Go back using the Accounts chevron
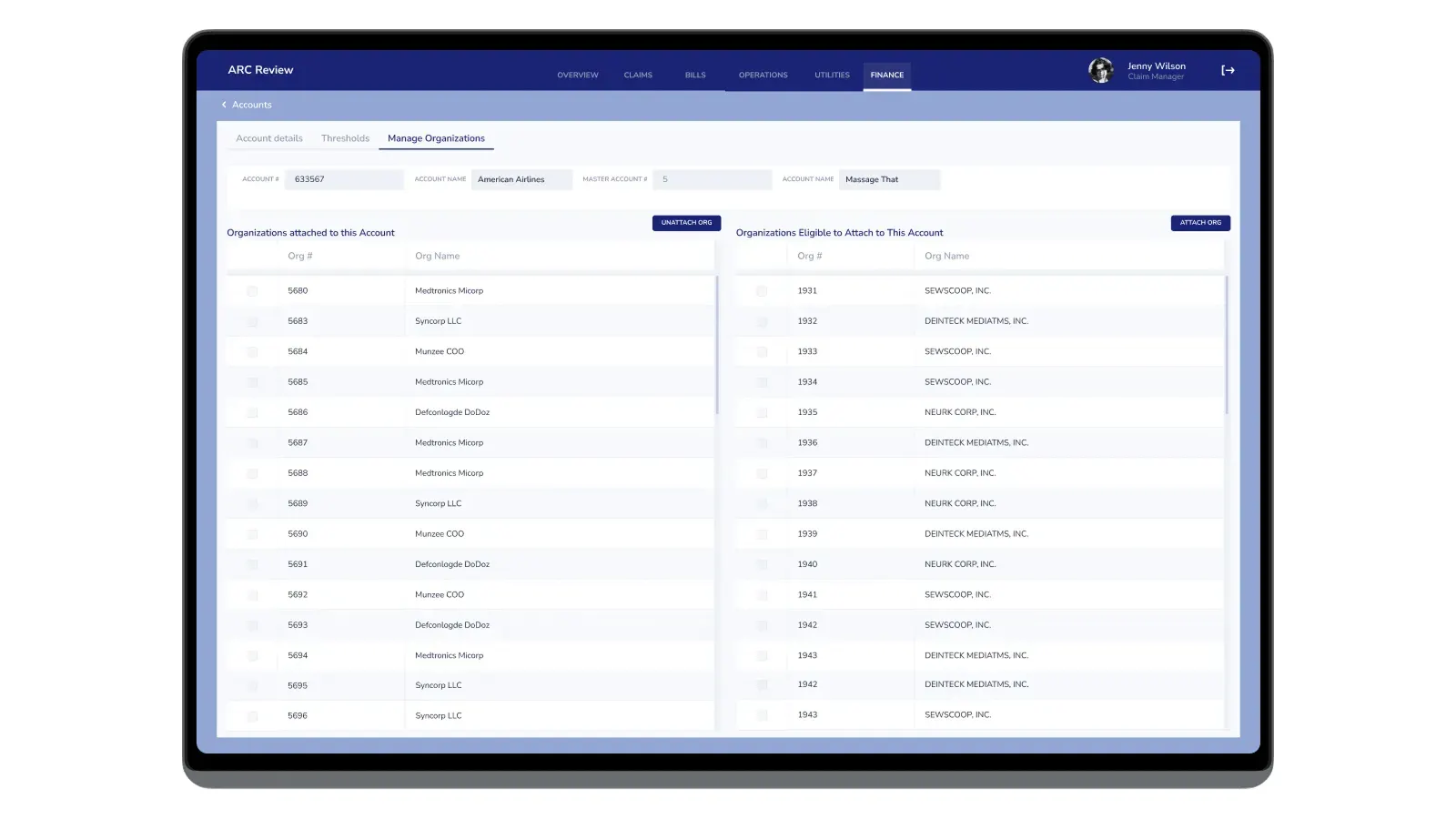Viewport: 1456px width, 819px height. (x=224, y=105)
